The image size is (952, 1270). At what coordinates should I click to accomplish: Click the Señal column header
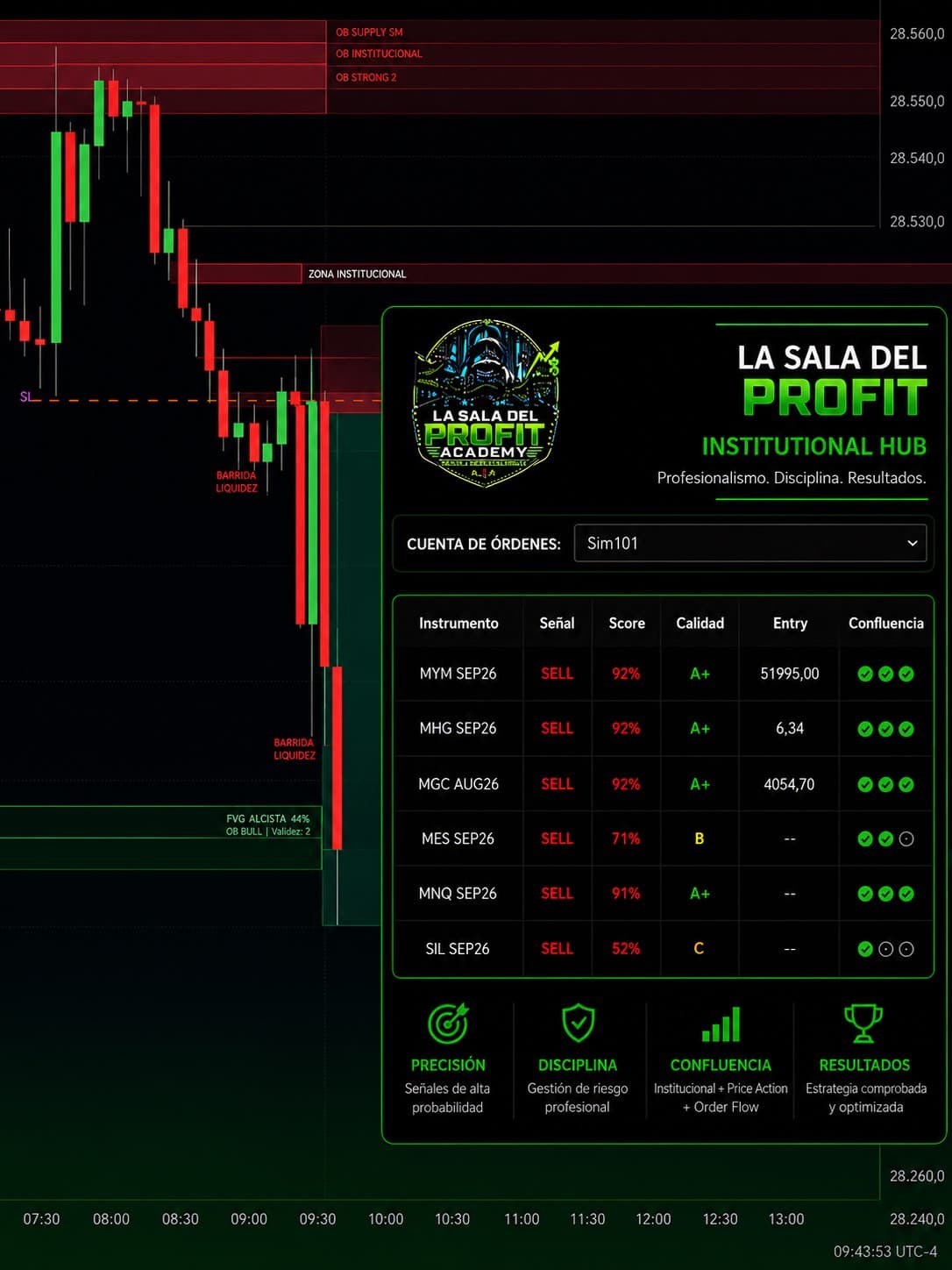[x=557, y=623]
